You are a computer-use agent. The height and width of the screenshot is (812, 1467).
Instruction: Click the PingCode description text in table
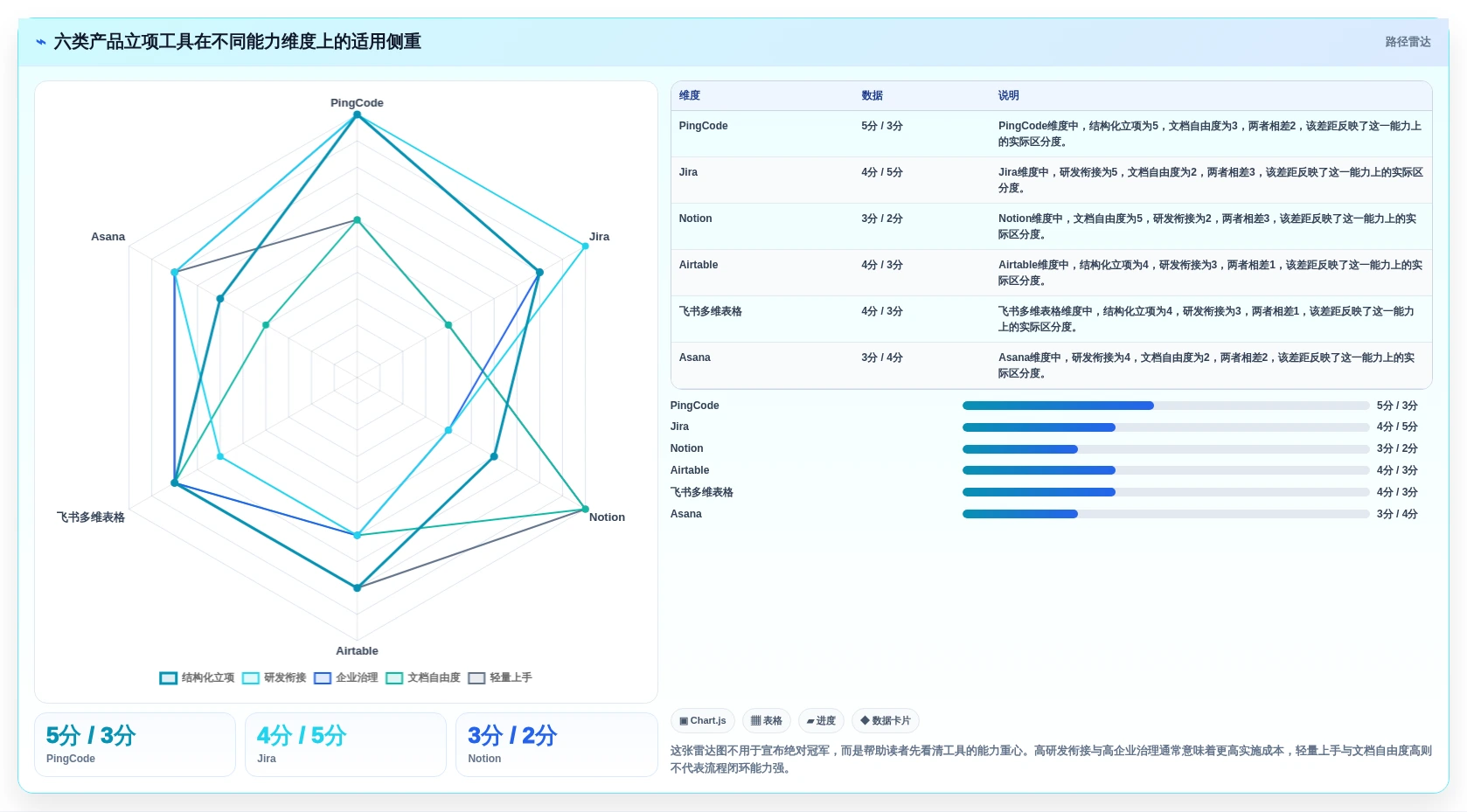[x=1210, y=134]
